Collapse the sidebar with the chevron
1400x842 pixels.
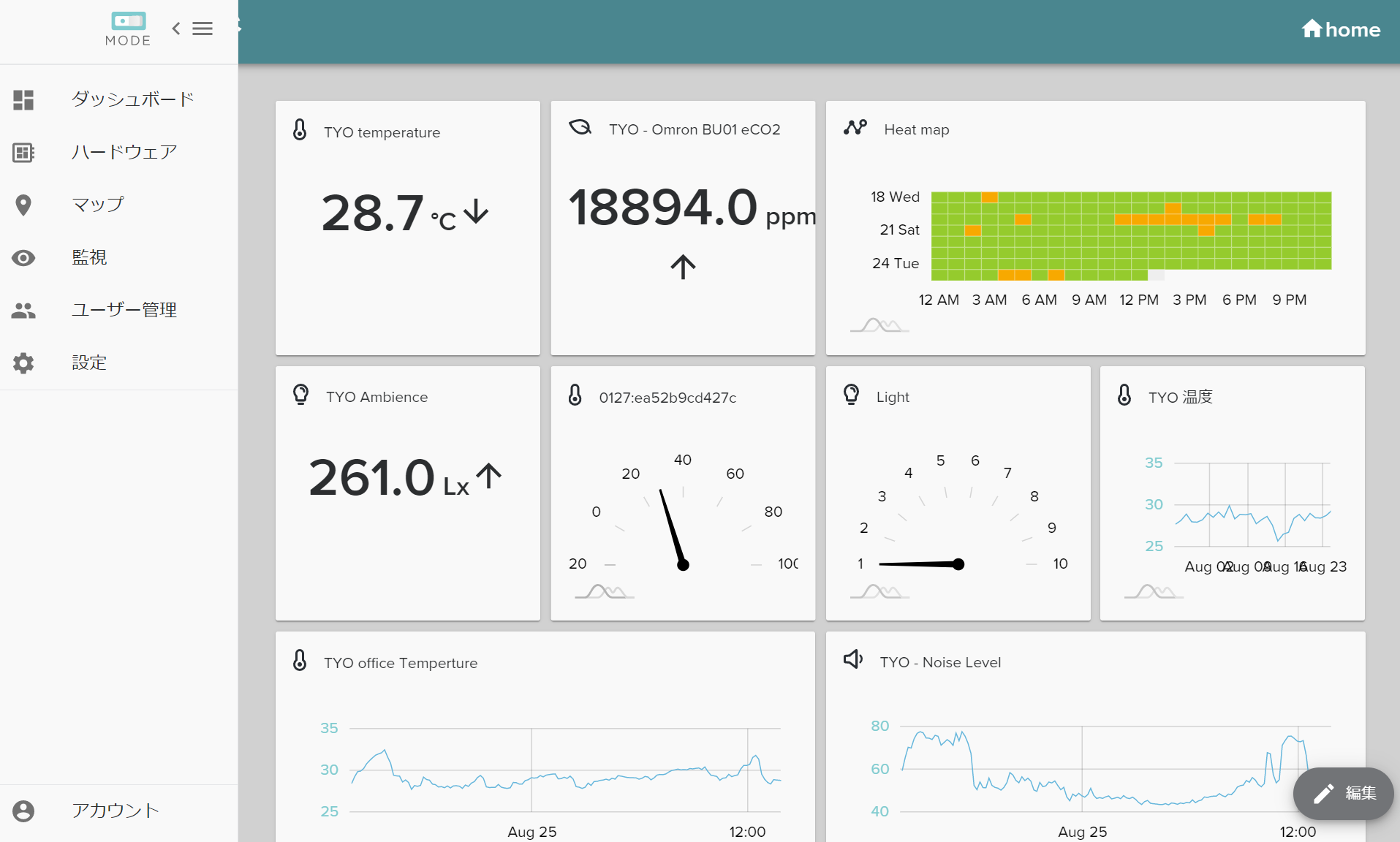(176, 29)
